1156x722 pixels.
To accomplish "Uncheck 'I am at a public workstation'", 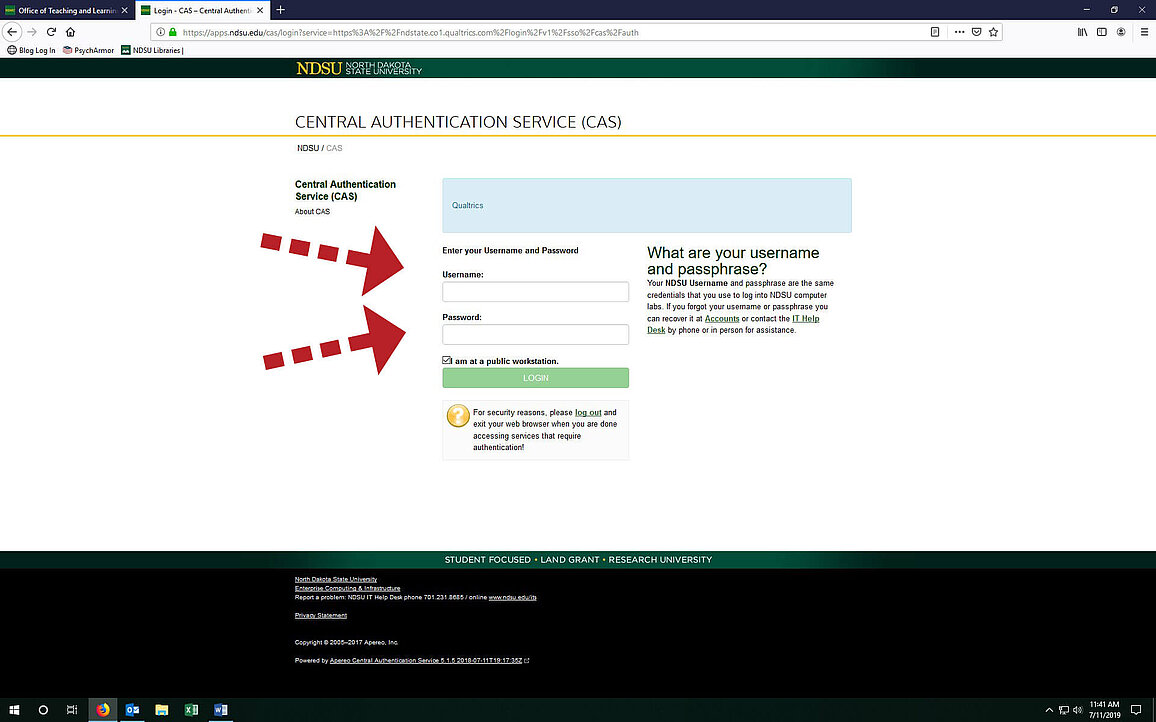I will click(x=447, y=360).
